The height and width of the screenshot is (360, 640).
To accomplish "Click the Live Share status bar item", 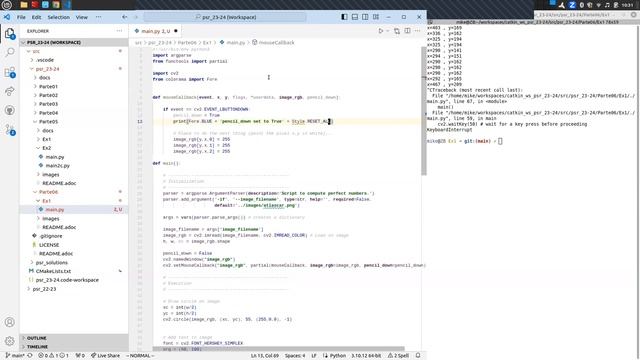I will pyautogui.click(x=105, y=356).
